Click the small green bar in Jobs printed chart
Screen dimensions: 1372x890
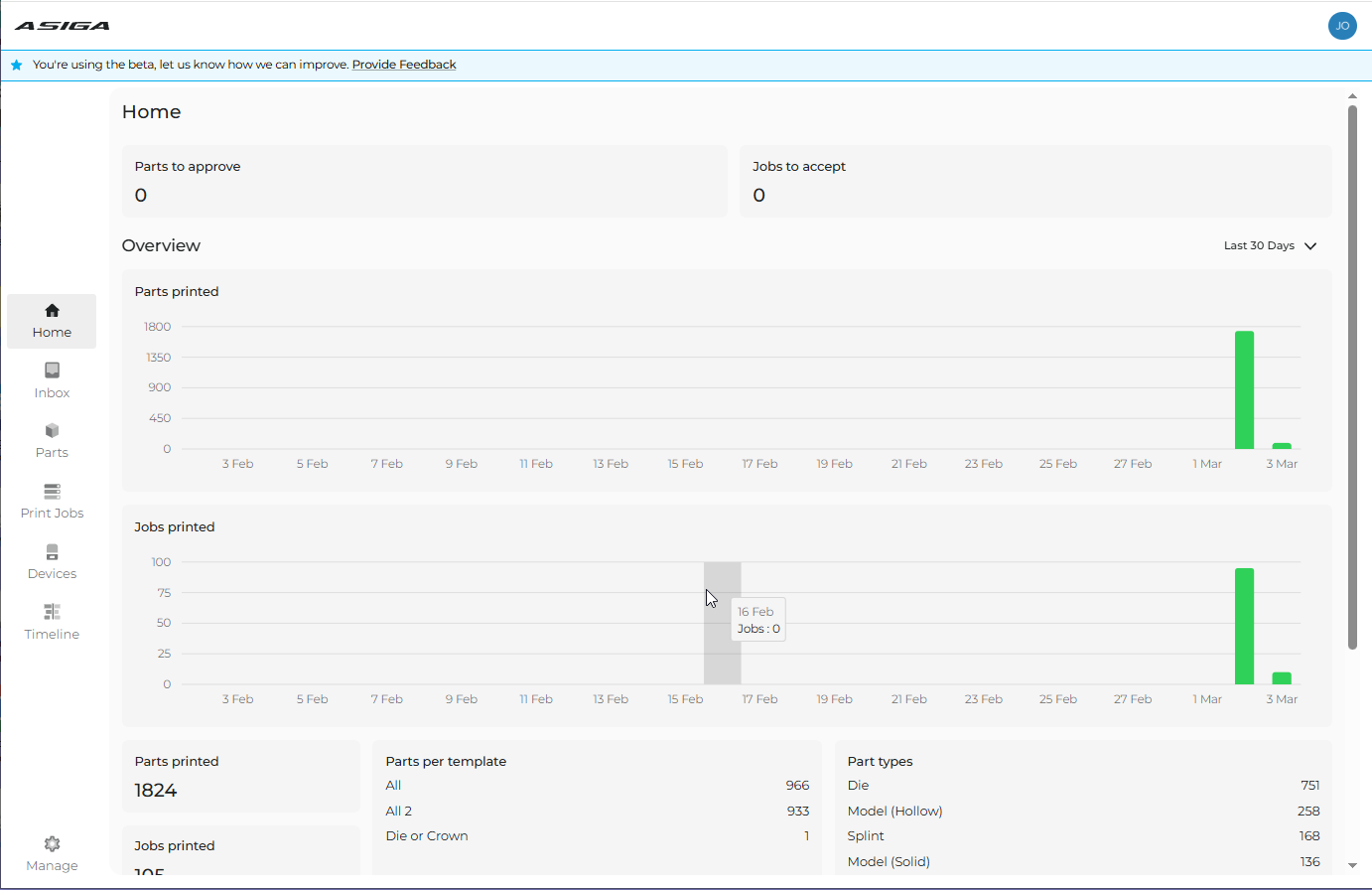point(1282,678)
